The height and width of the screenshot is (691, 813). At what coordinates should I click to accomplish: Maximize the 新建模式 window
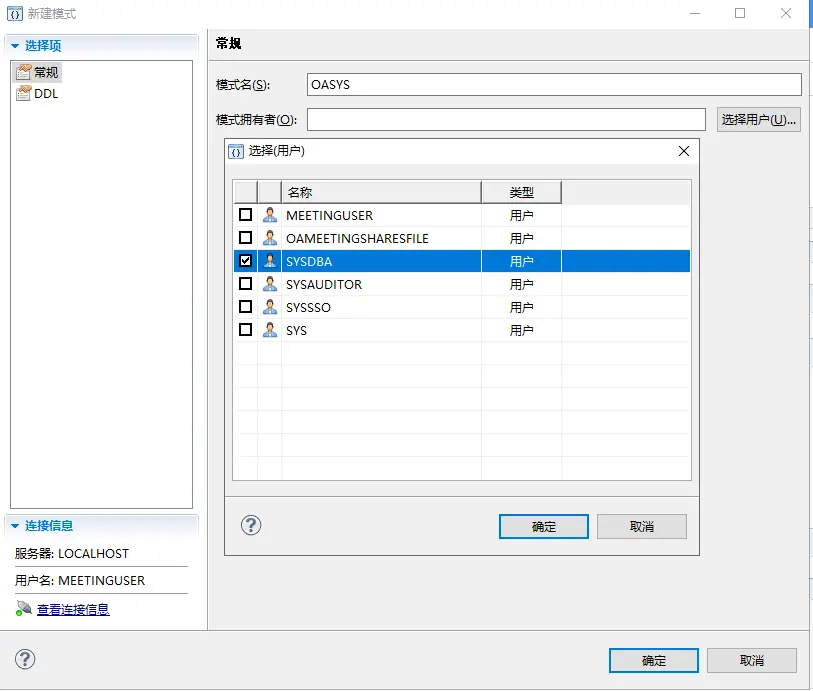[x=740, y=13]
